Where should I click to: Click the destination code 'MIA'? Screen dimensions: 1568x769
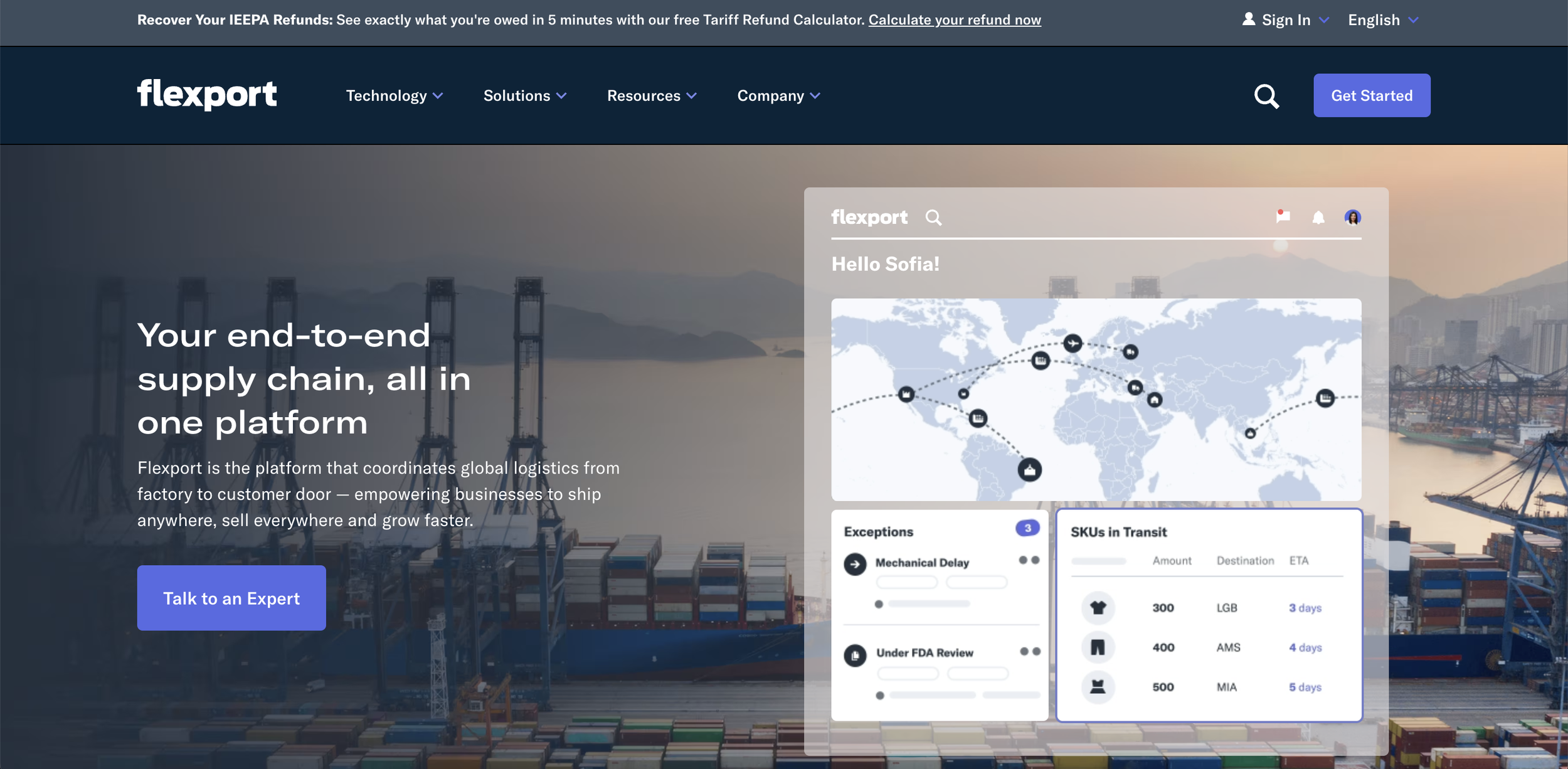point(1227,687)
